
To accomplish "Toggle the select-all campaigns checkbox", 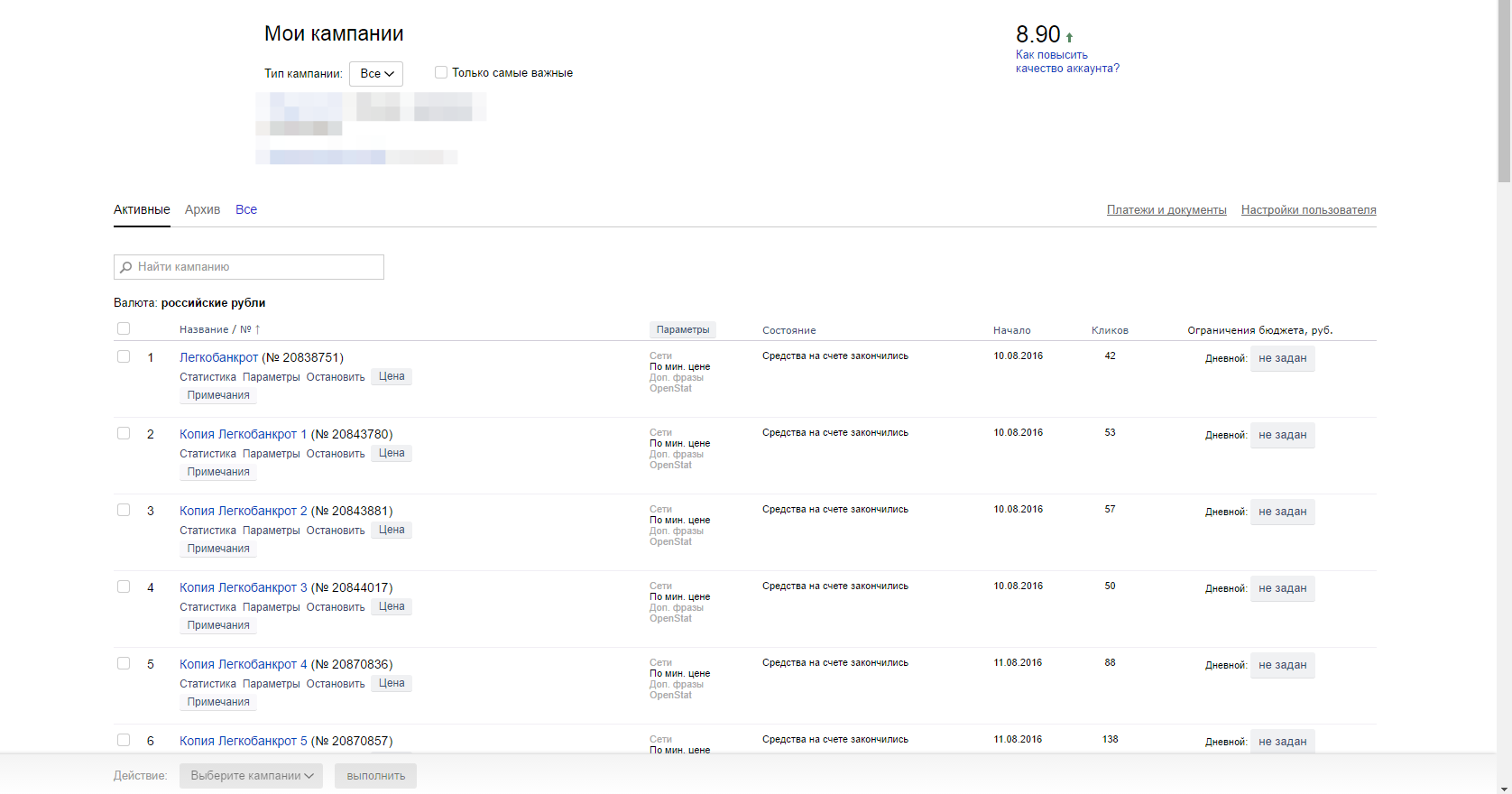I will click(x=124, y=328).
